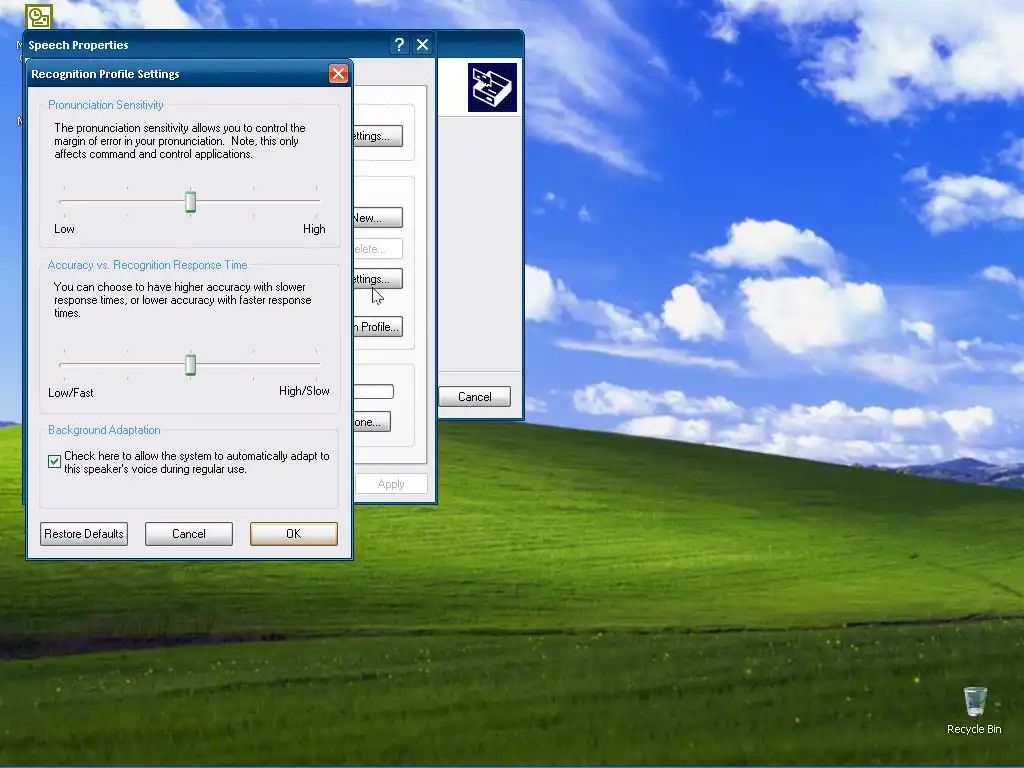Click the Microphone button in Speech Properties

coord(372,422)
